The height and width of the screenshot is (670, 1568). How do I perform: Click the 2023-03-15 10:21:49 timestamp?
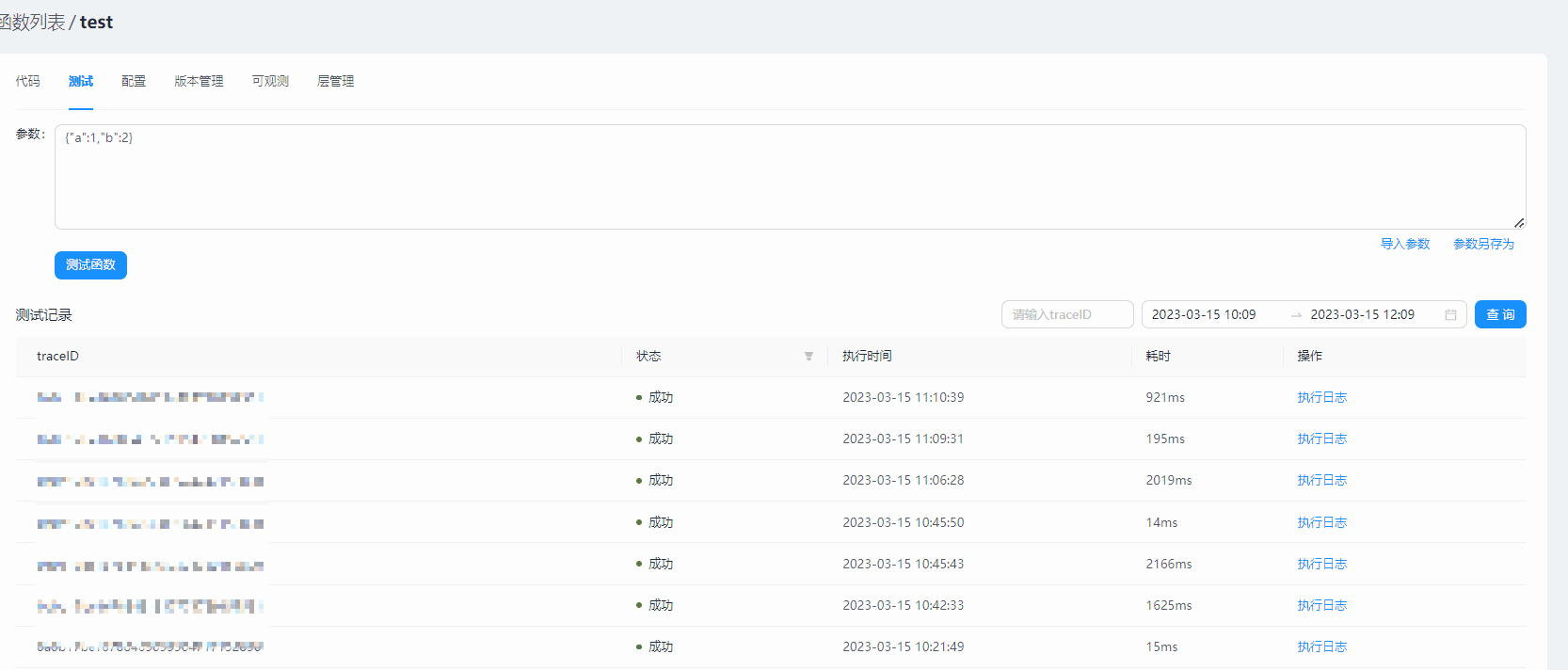pos(903,646)
